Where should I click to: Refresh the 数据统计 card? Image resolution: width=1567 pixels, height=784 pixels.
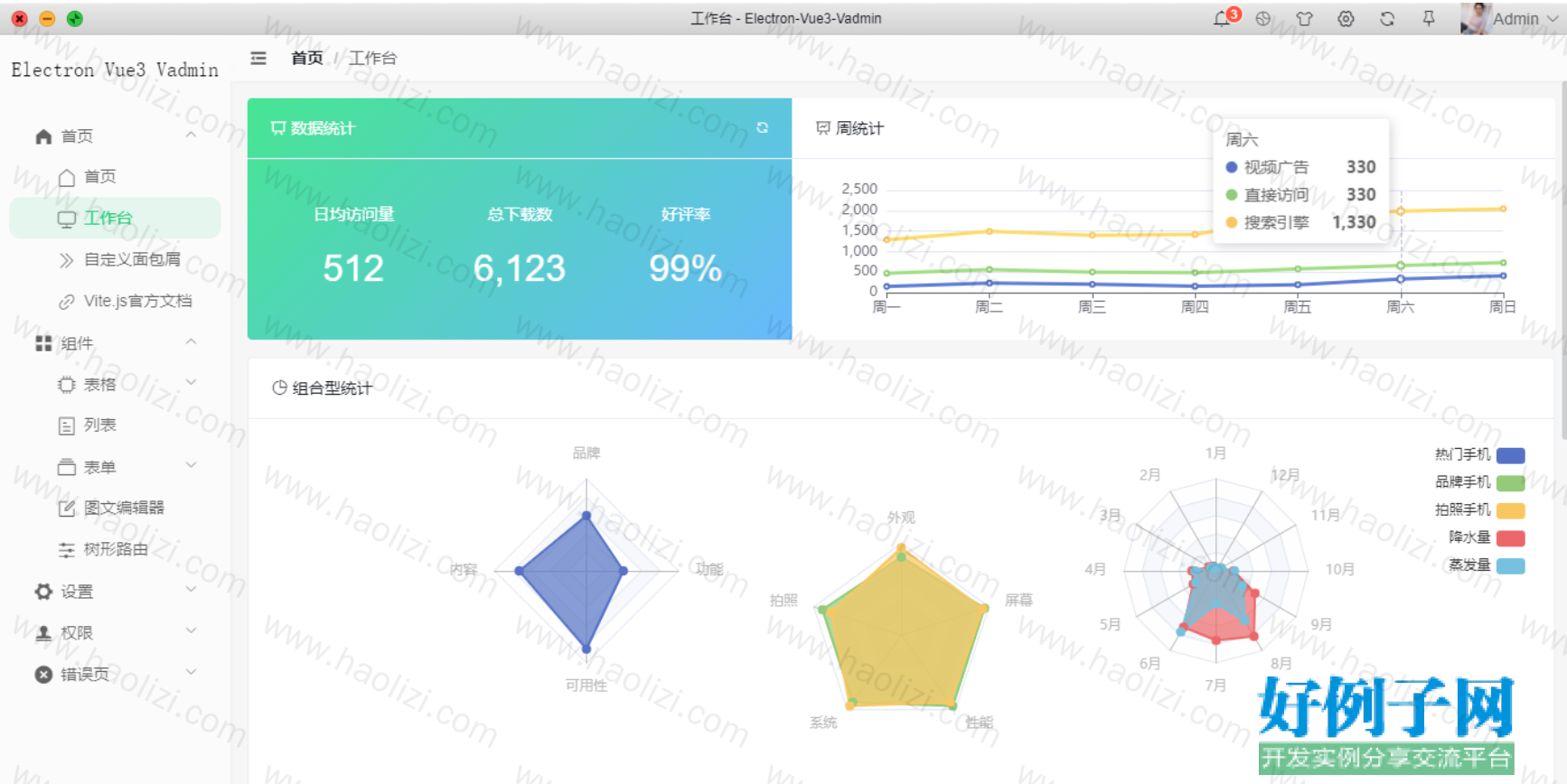(763, 128)
